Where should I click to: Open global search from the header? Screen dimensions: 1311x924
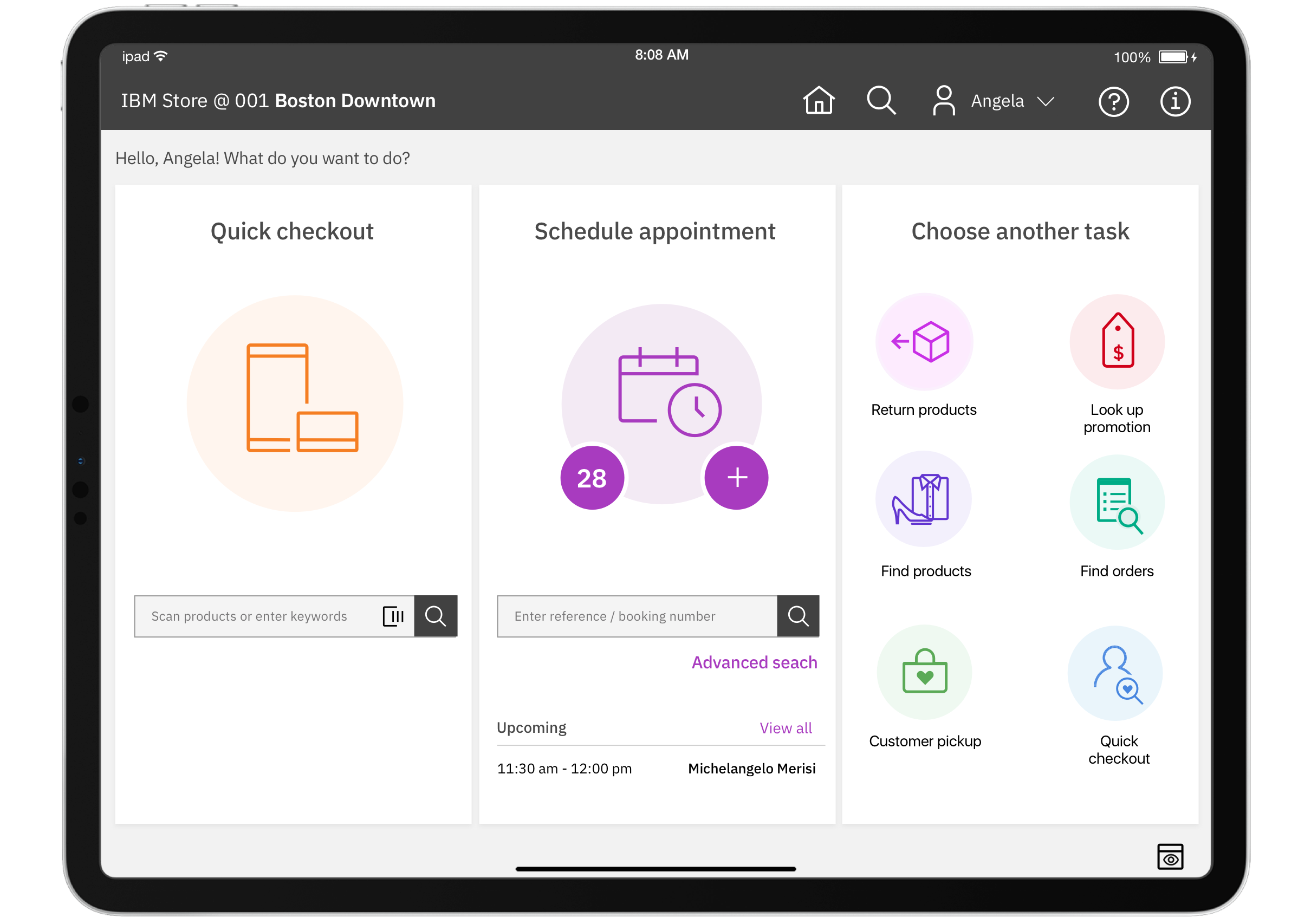(880, 101)
